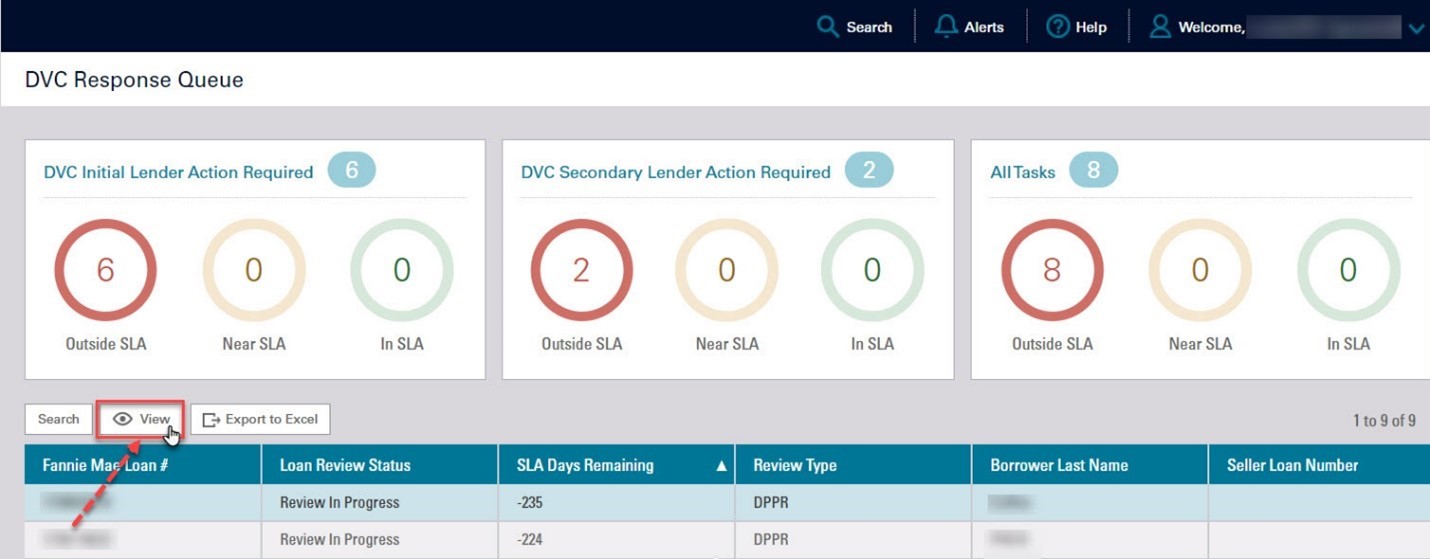Click the user profile icon

(x=1160, y=27)
